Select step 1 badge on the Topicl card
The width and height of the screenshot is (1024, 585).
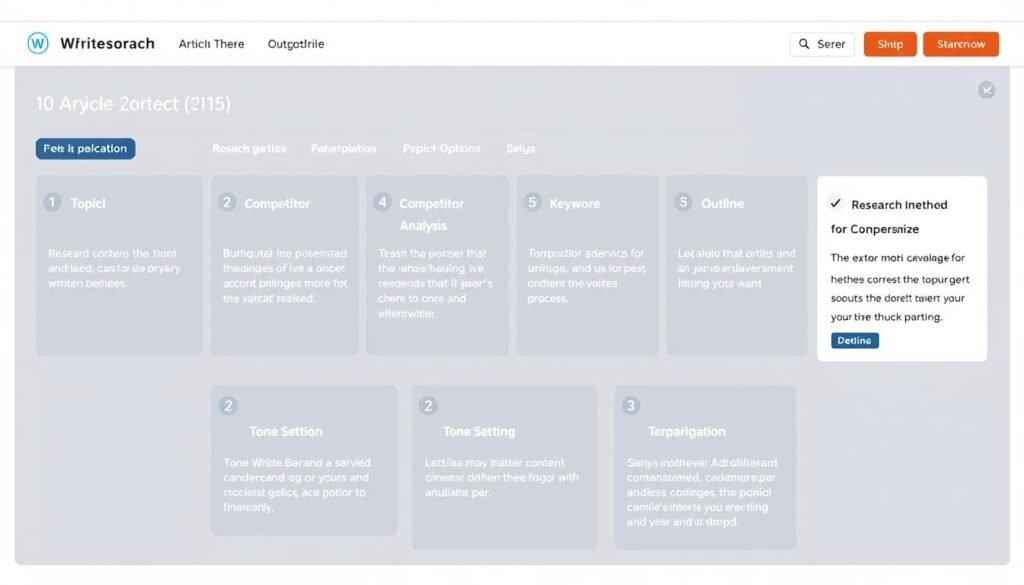click(x=52, y=202)
